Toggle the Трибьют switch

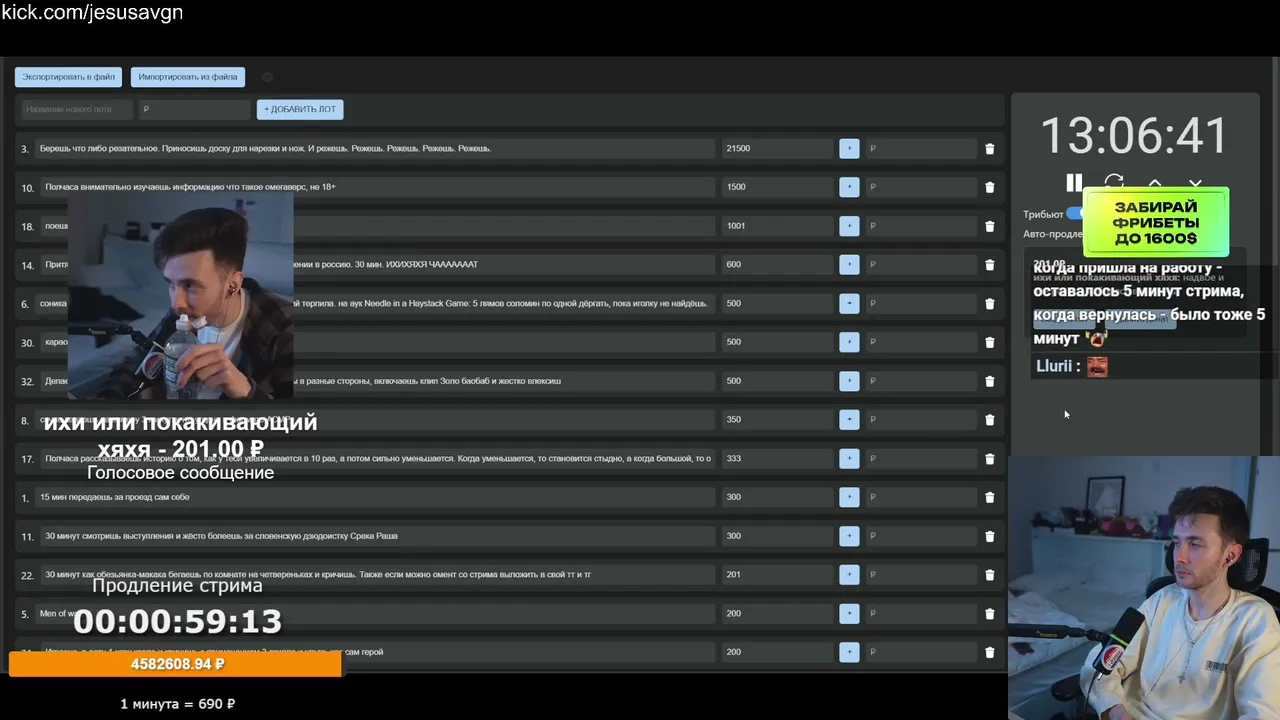1075,214
